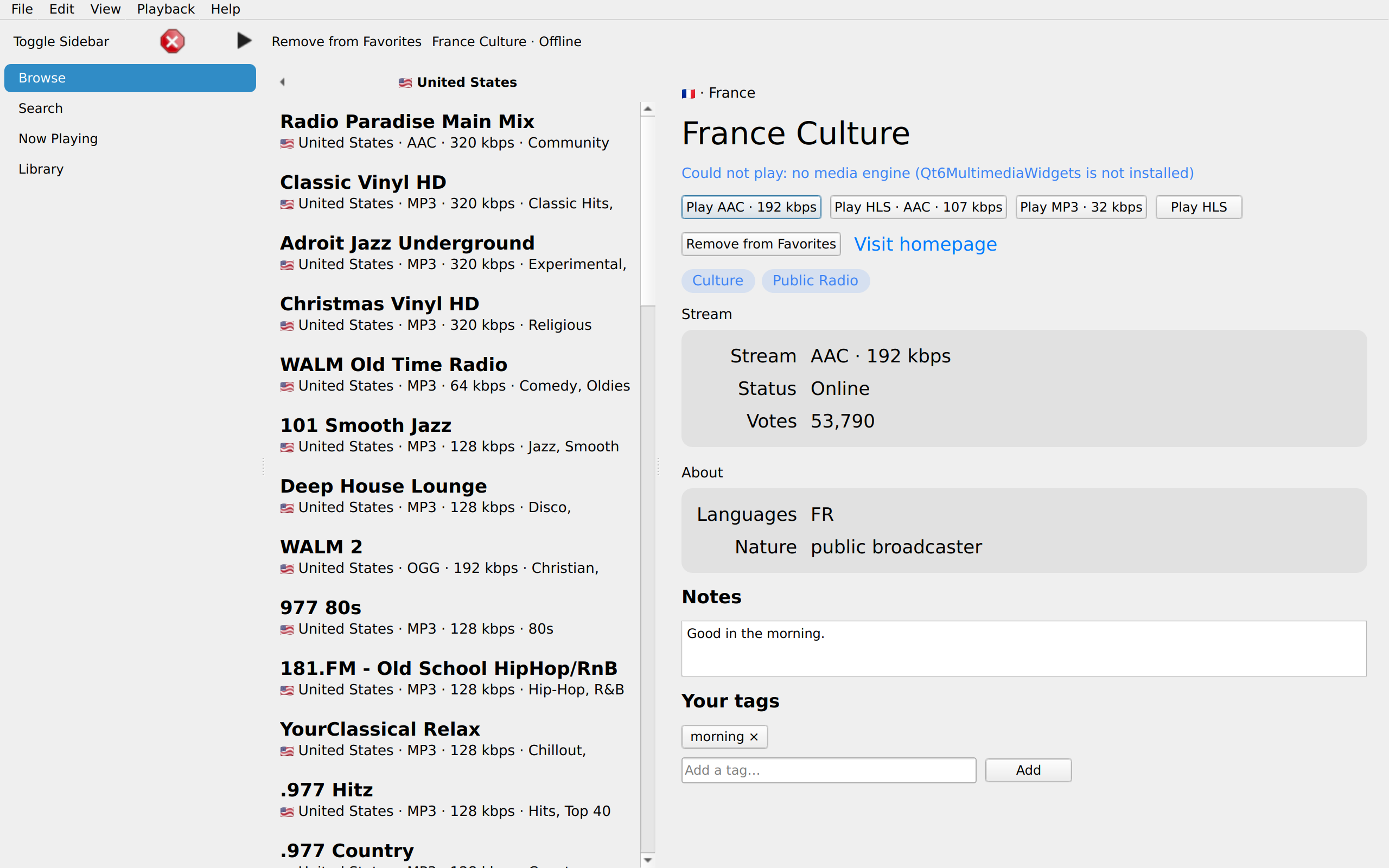
Task: Click the Could not play error message
Action: click(937, 174)
